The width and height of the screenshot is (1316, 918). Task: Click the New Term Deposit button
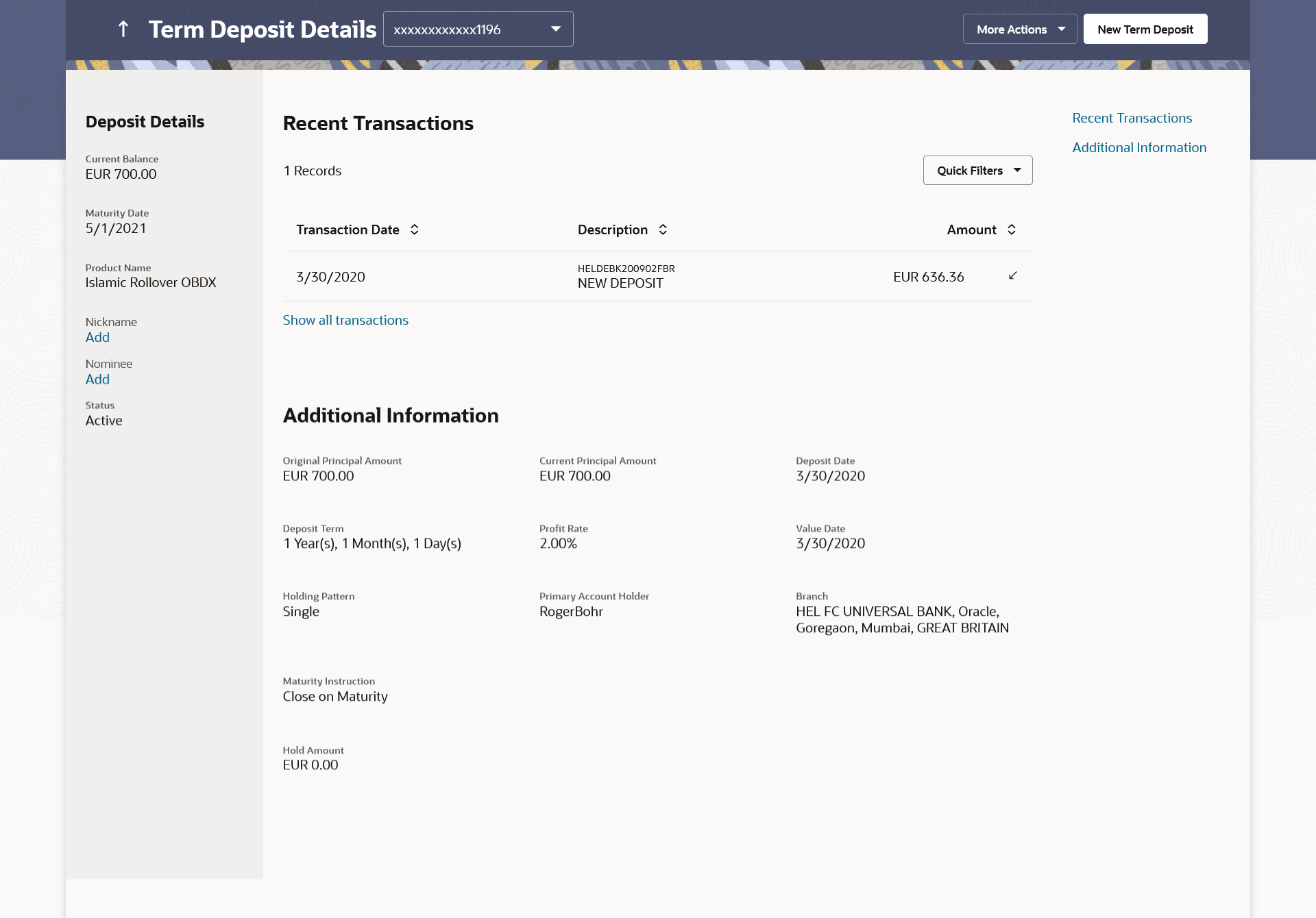click(1145, 29)
